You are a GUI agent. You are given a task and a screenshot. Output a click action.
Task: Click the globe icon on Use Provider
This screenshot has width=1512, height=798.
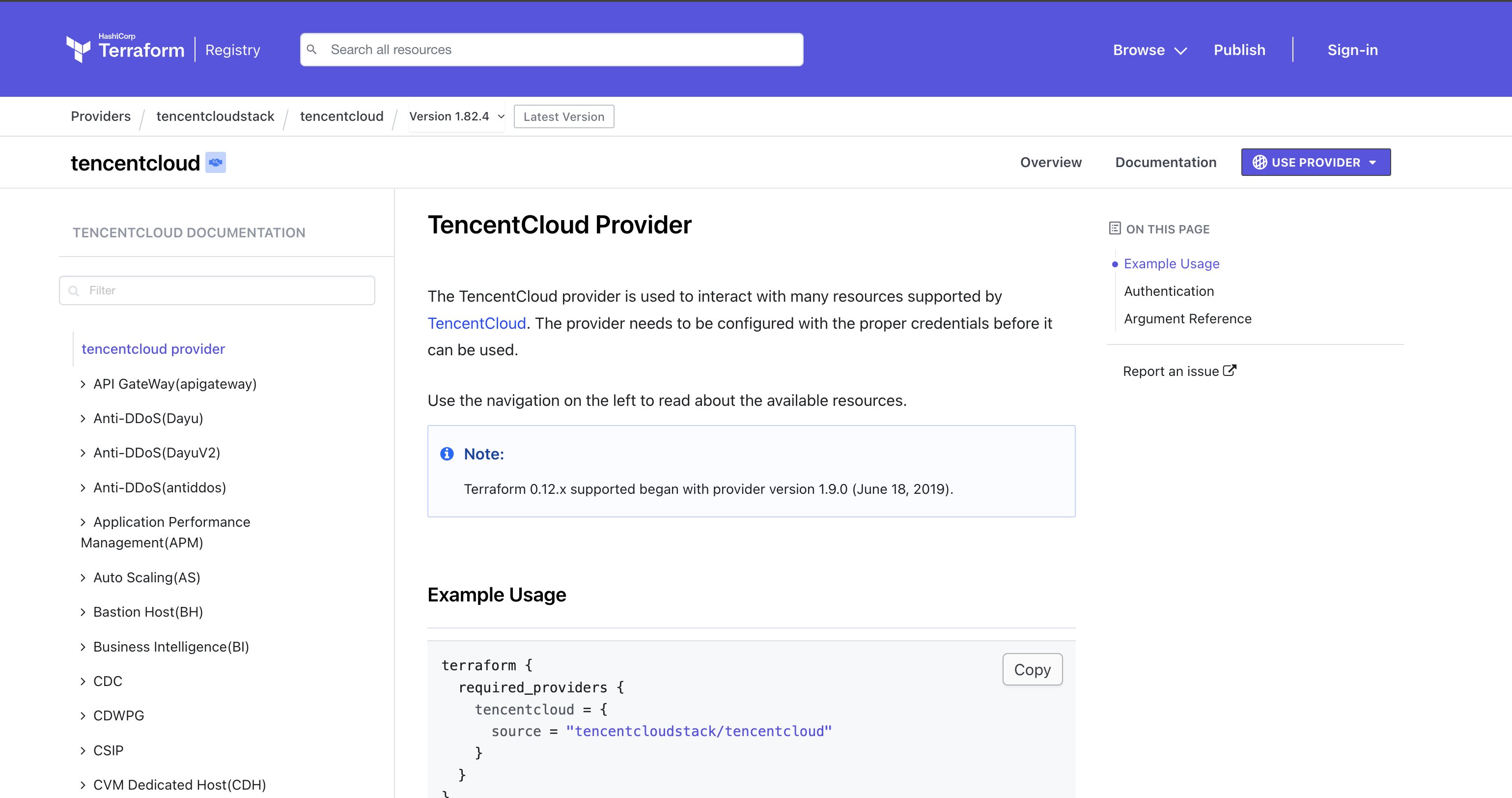(x=1260, y=163)
